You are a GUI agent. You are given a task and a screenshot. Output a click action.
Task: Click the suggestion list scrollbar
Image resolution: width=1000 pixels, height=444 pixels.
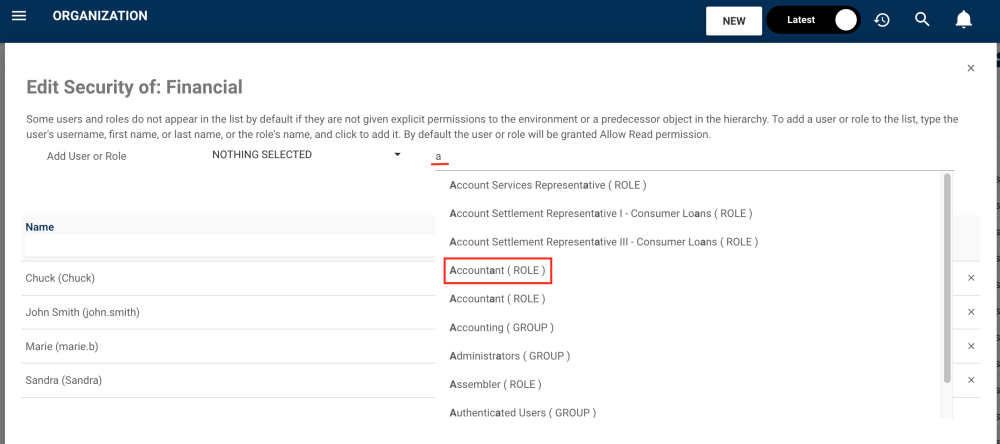(x=948, y=280)
